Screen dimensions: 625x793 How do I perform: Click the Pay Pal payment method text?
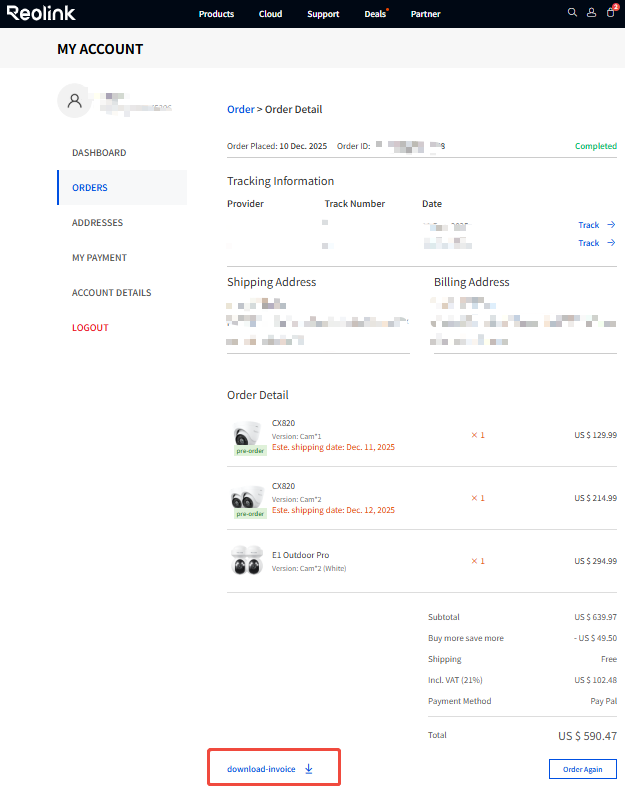point(604,701)
